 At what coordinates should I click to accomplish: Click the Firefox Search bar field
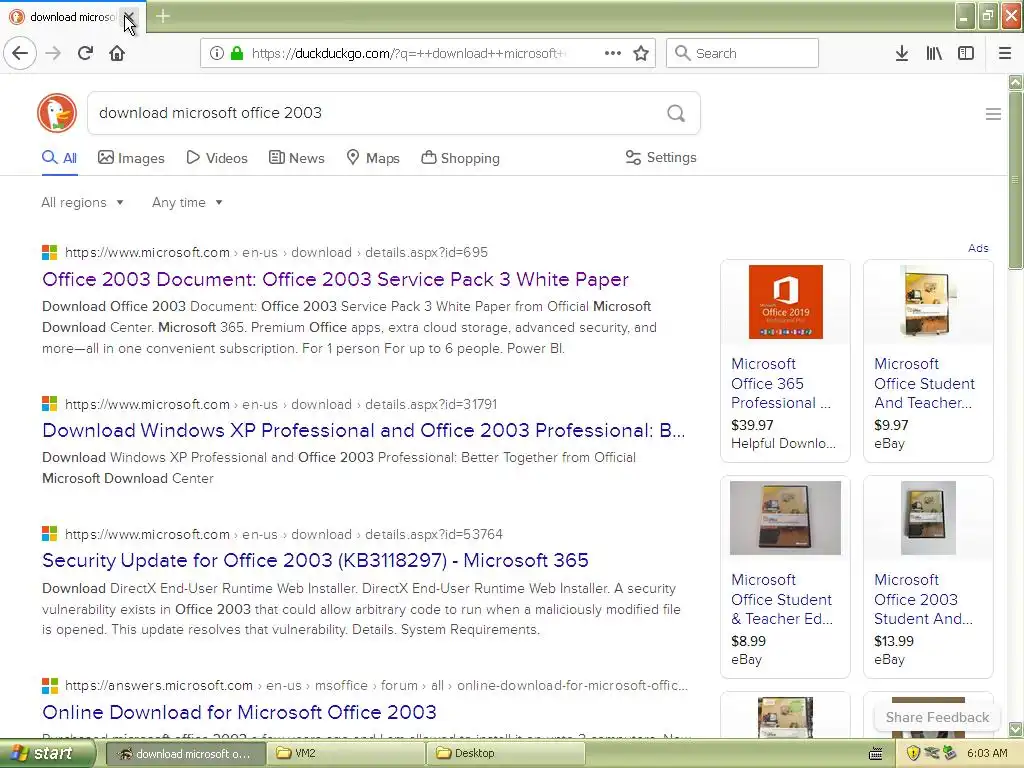pyautogui.click(x=742, y=53)
